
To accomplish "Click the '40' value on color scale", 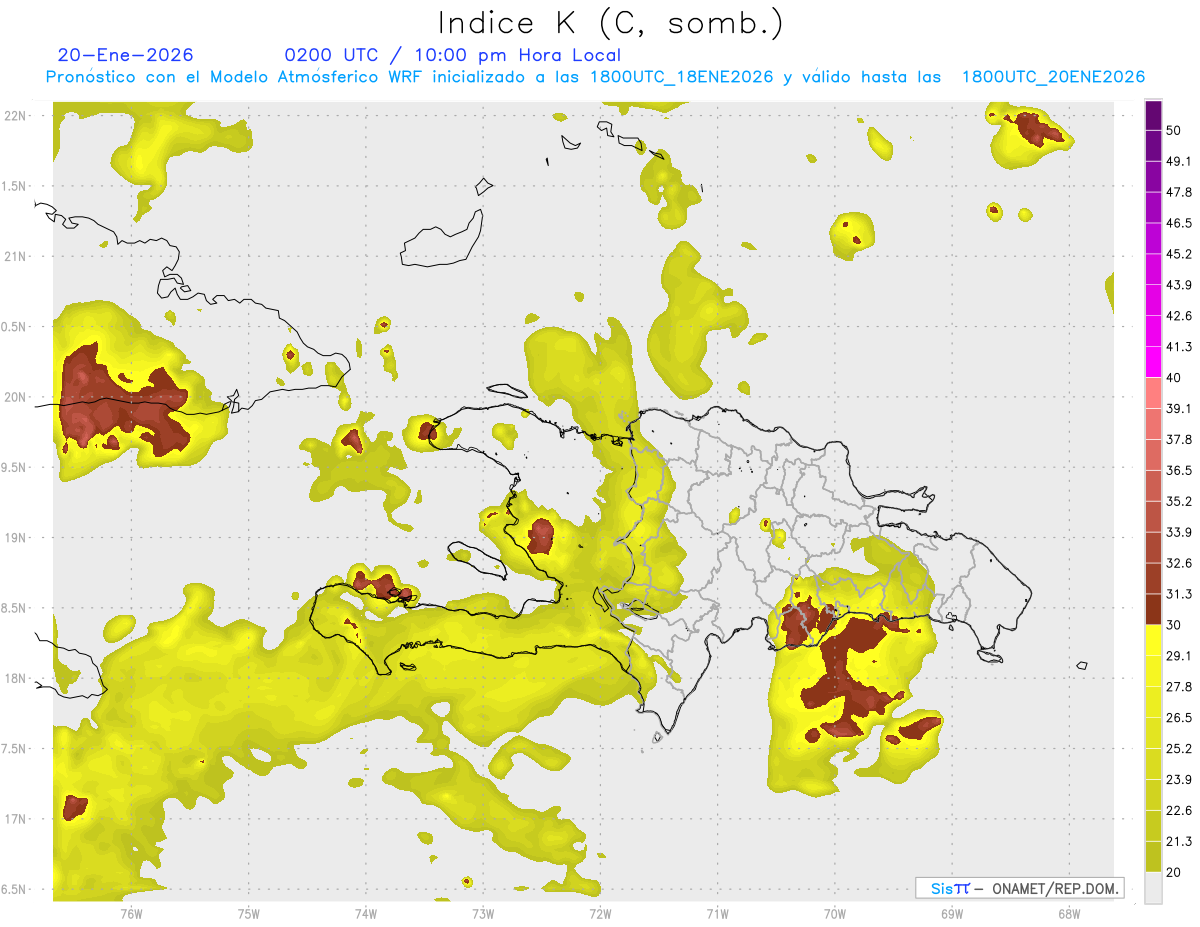I will point(1175,378).
